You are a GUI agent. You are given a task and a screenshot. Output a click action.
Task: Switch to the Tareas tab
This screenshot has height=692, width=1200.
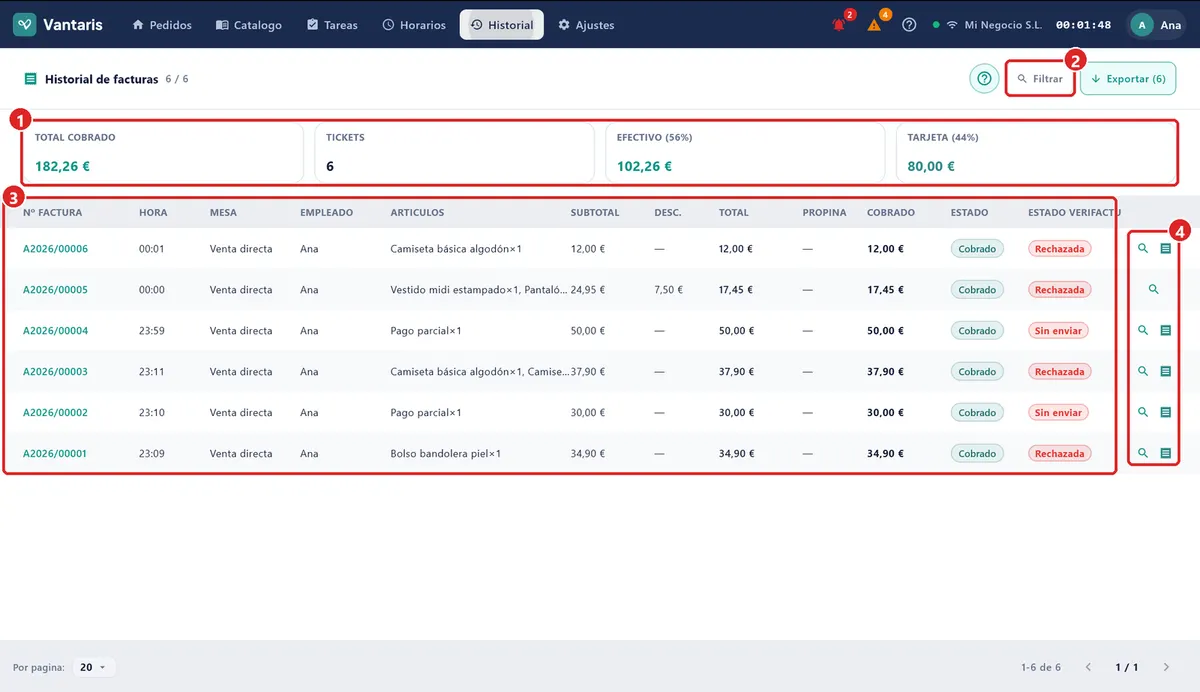tap(332, 25)
